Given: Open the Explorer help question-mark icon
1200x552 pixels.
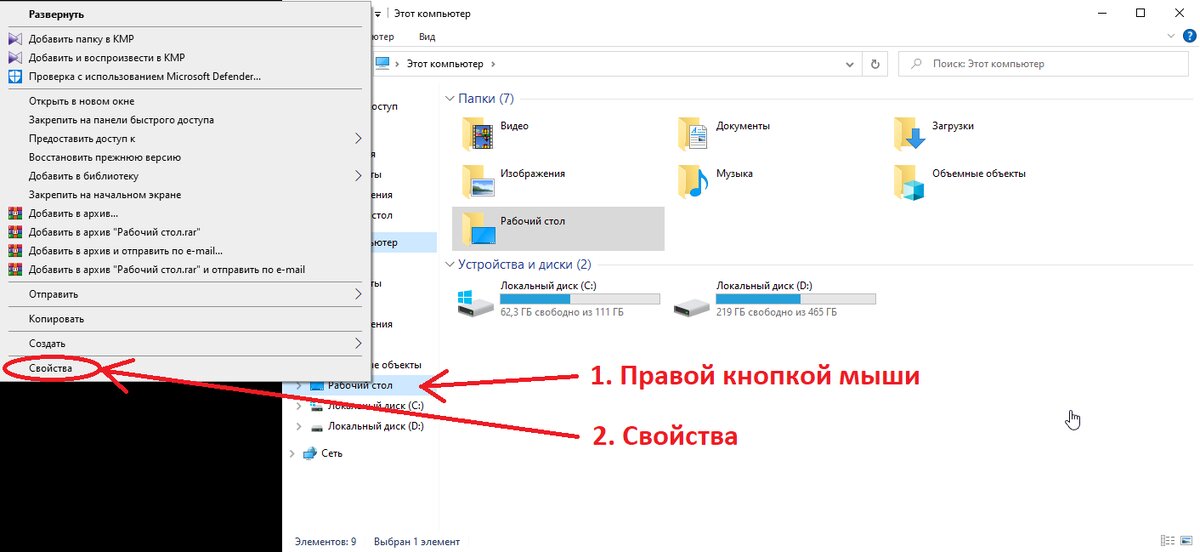Looking at the screenshot, I should tap(1190, 36).
